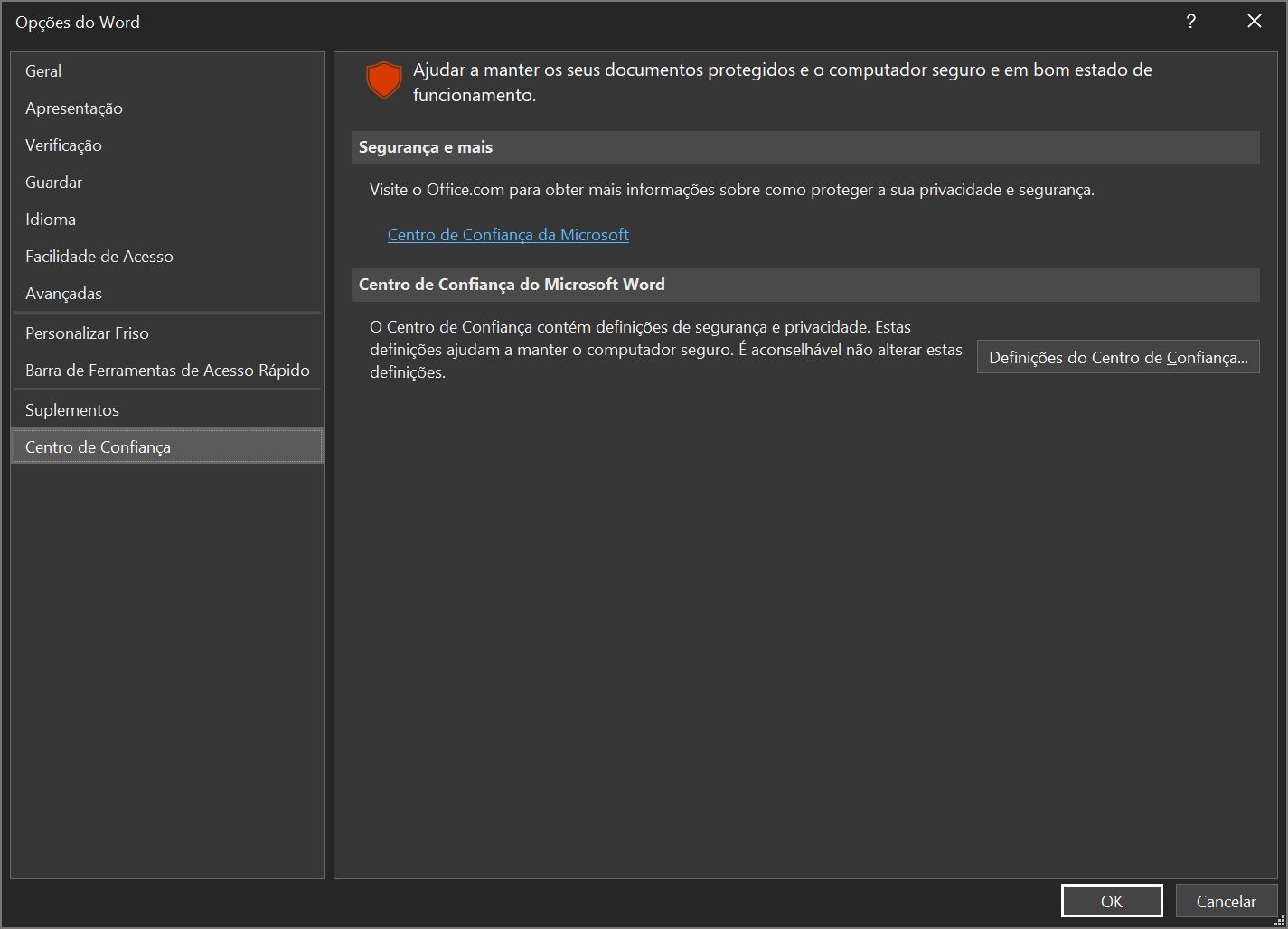Go to Verificação settings
1288x929 pixels.
pos(167,145)
